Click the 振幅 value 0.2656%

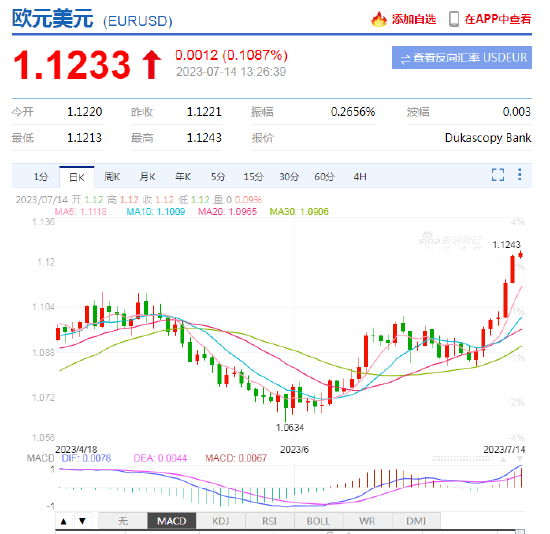(x=353, y=112)
